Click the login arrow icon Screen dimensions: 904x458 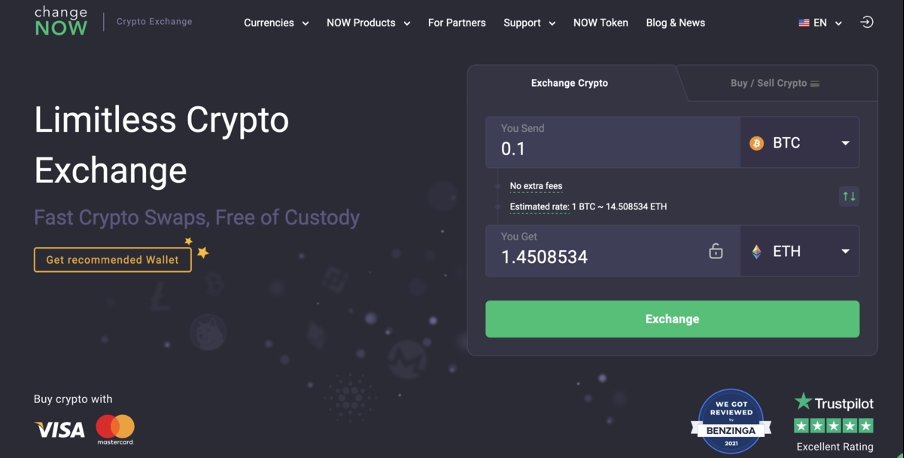pyautogui.click(x=867, y=22)
